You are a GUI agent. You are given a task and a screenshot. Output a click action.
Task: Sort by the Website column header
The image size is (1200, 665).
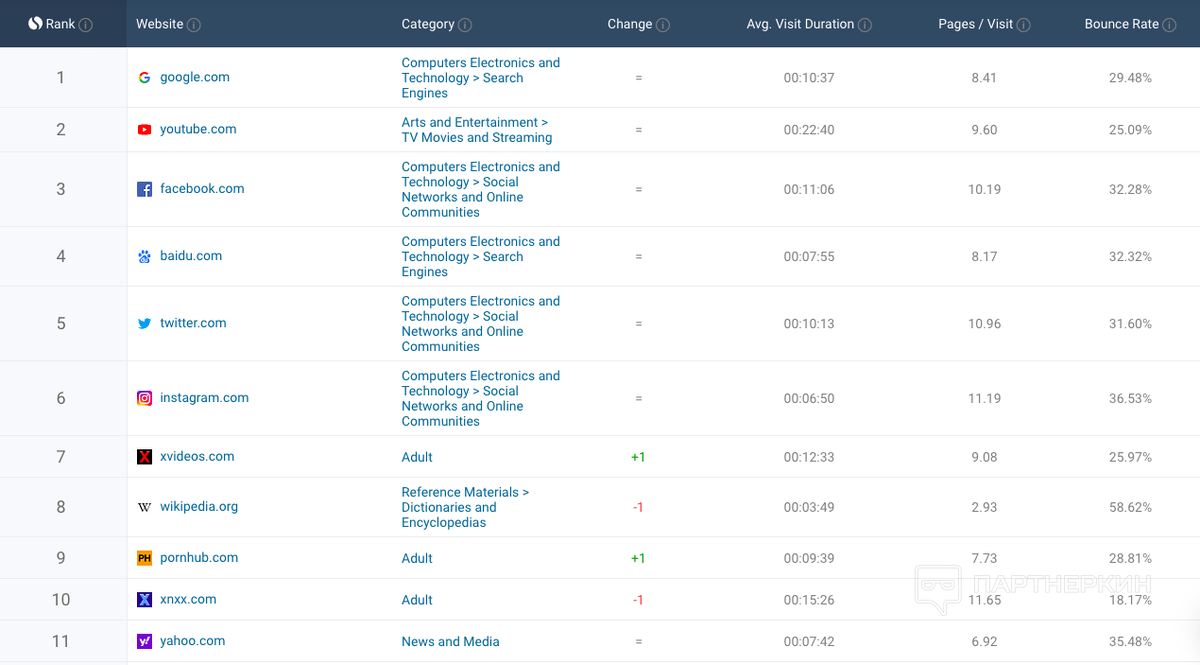click(x=160, y=24)
